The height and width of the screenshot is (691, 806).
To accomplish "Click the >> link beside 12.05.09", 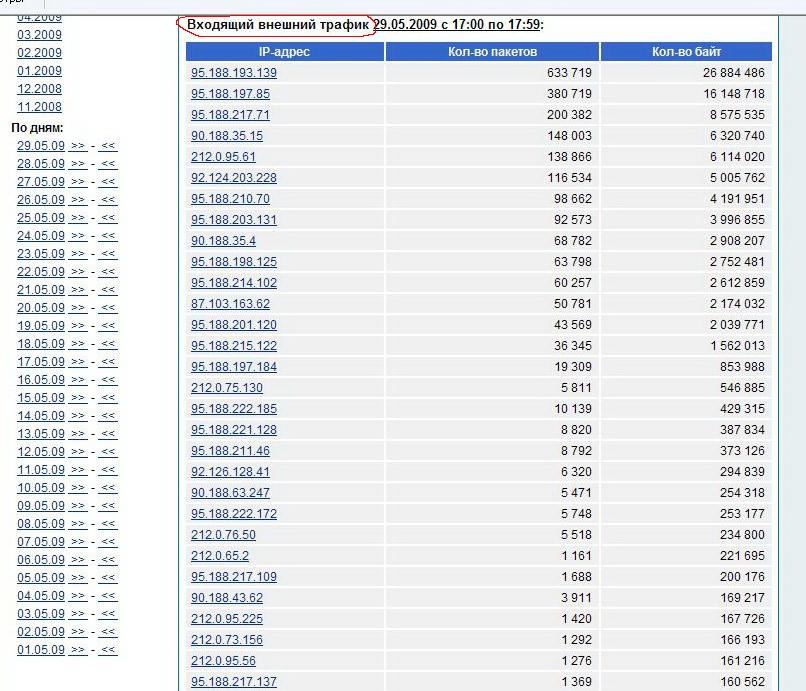I will [78, 452].
